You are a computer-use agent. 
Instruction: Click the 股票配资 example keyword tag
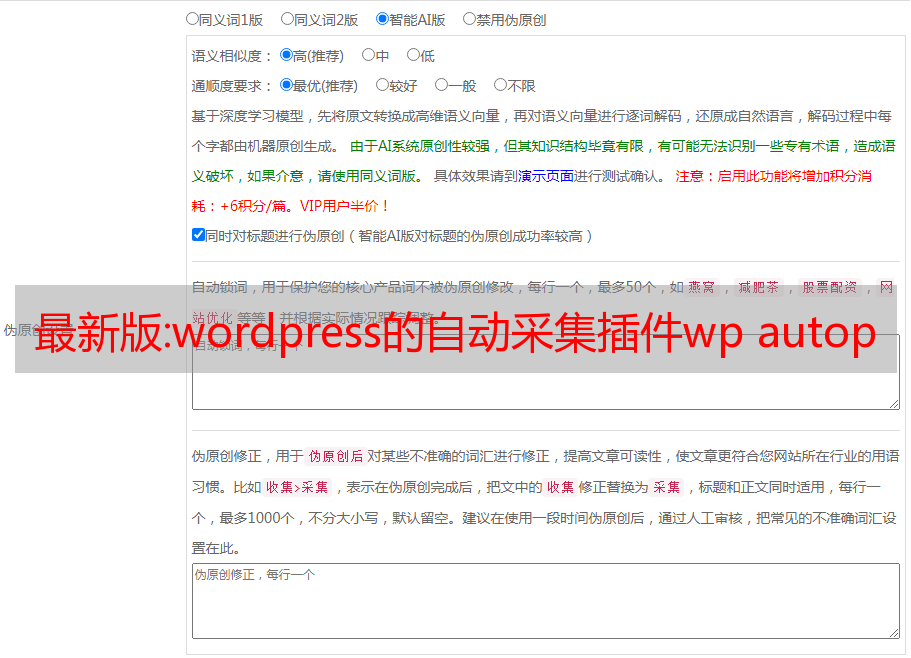(830, 287)
